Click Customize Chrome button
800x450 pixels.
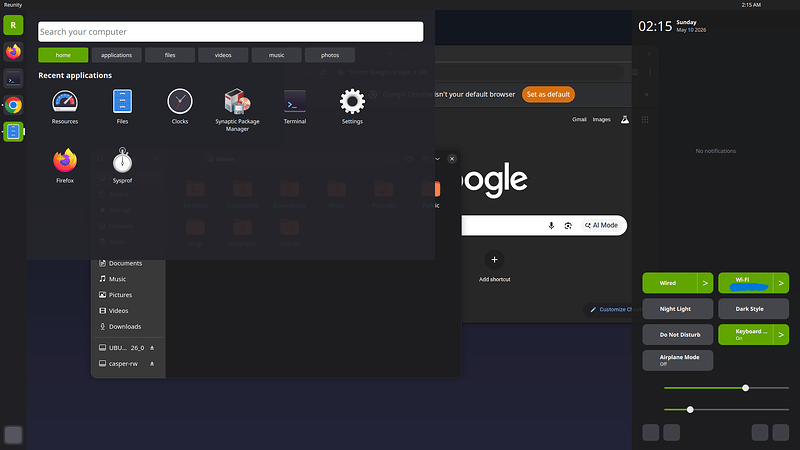pos(611,309)
